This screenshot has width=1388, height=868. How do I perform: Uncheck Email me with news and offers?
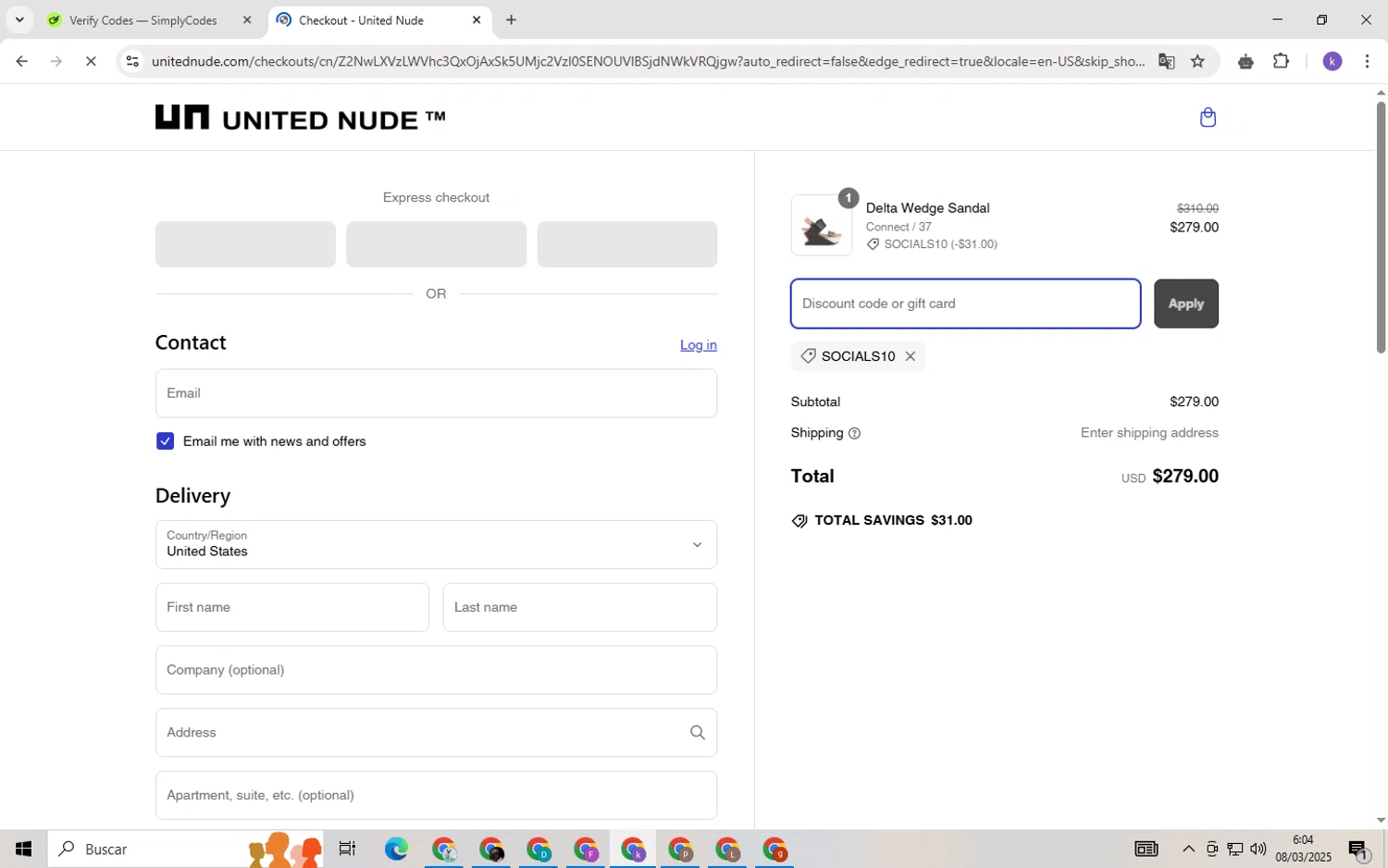coord(165,441)
